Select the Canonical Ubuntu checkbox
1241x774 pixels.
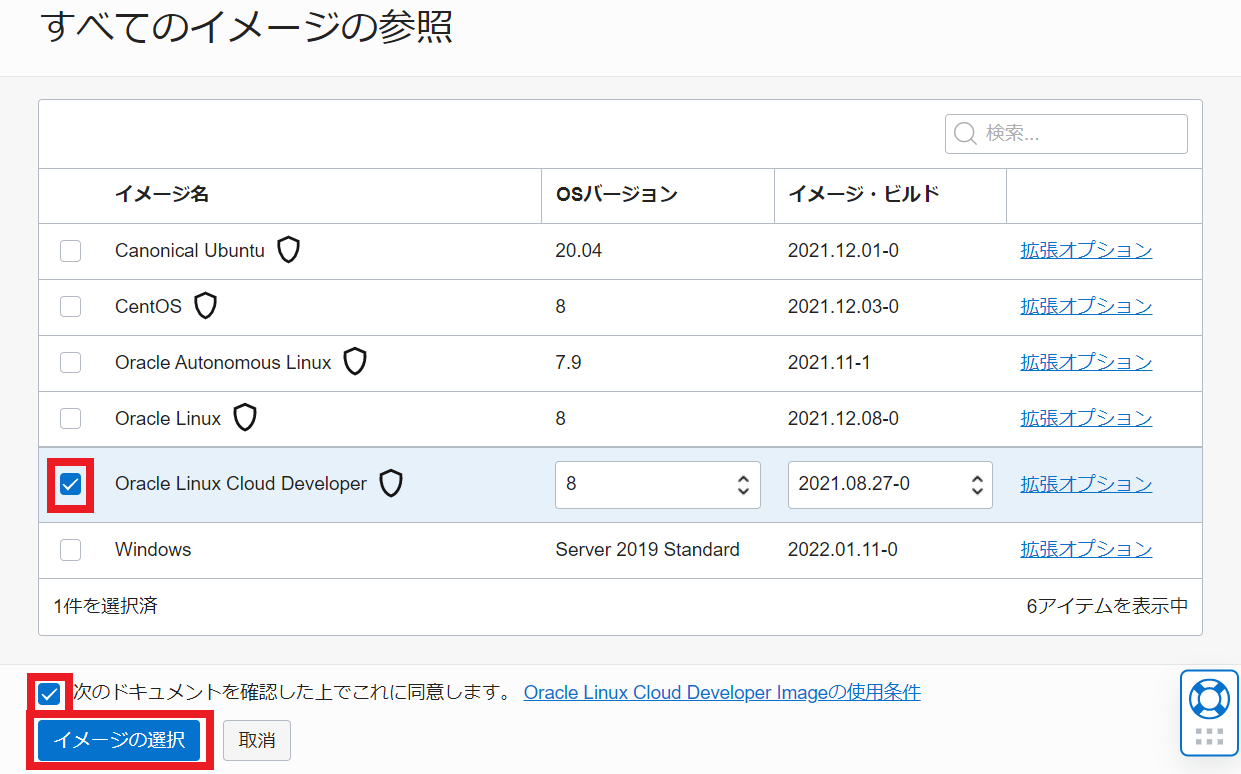click(70, 251)
